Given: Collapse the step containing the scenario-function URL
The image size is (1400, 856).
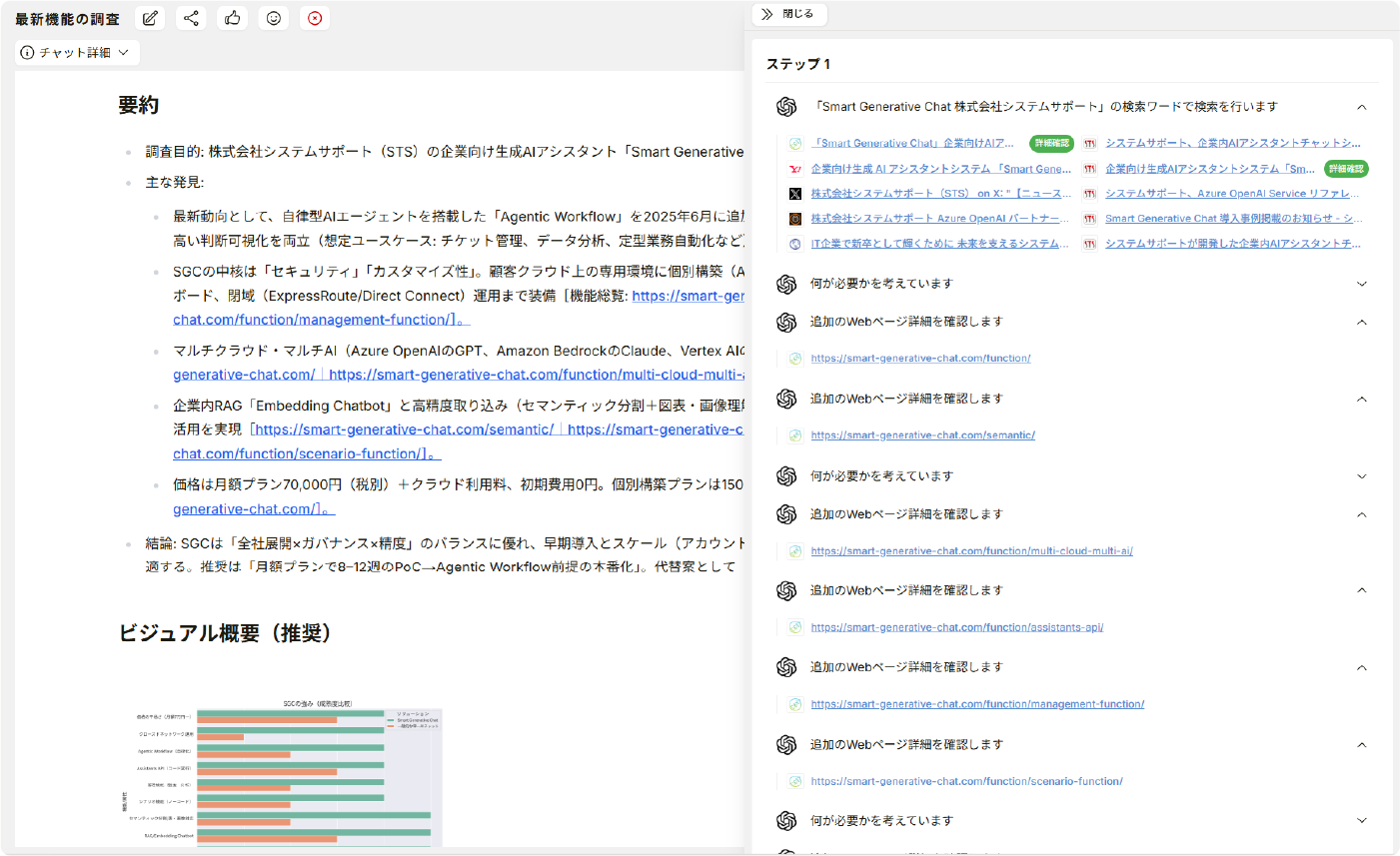Looking at the screenshot, I should point(1361,745).
